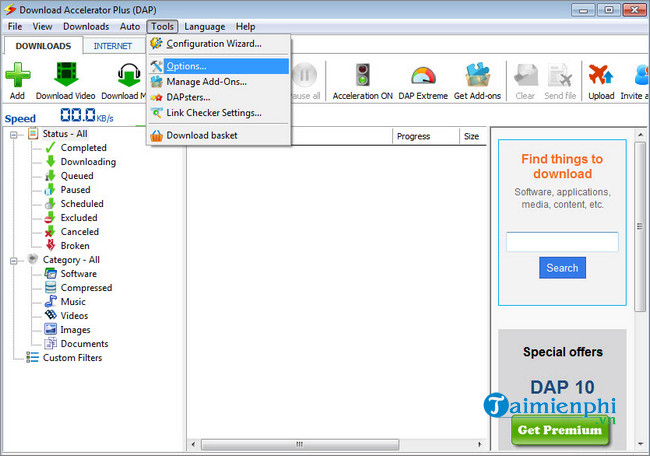The height and width of the screenshot is (456, 650).
Task: Click the Pause all toolbar button
Action: pos(306,81)
